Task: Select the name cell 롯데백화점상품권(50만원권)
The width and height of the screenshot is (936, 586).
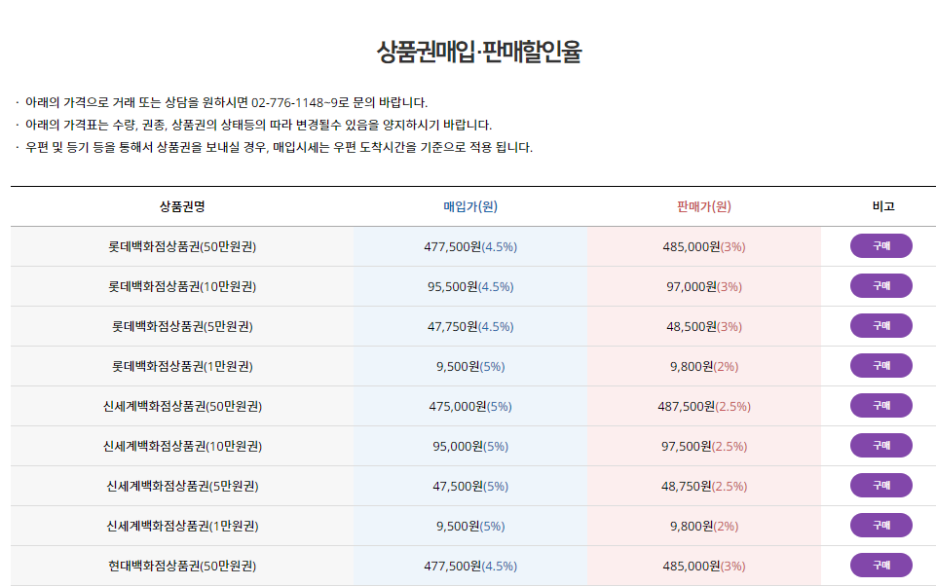Action: coord(182,246)
